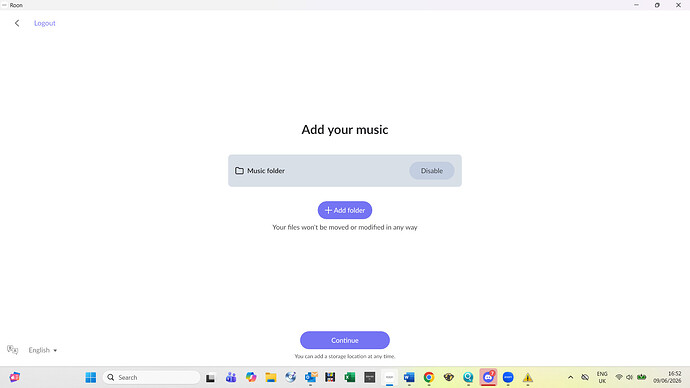Screen dimensions: 690x388
Task: Click the yellow warning triangle taskbar icon
Action: click(x=528, y=377)
